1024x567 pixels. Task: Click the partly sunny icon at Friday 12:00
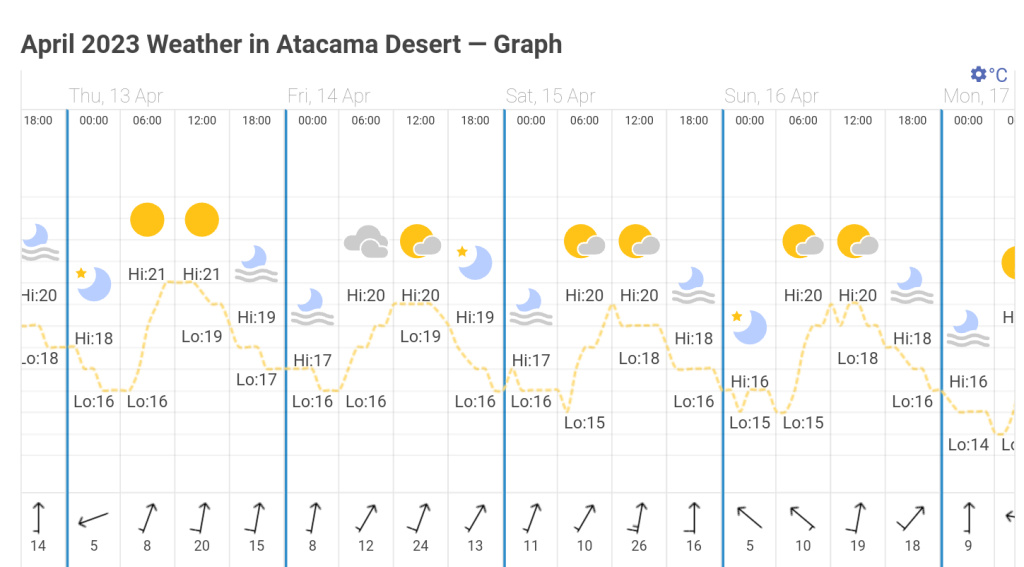[421, 241]
